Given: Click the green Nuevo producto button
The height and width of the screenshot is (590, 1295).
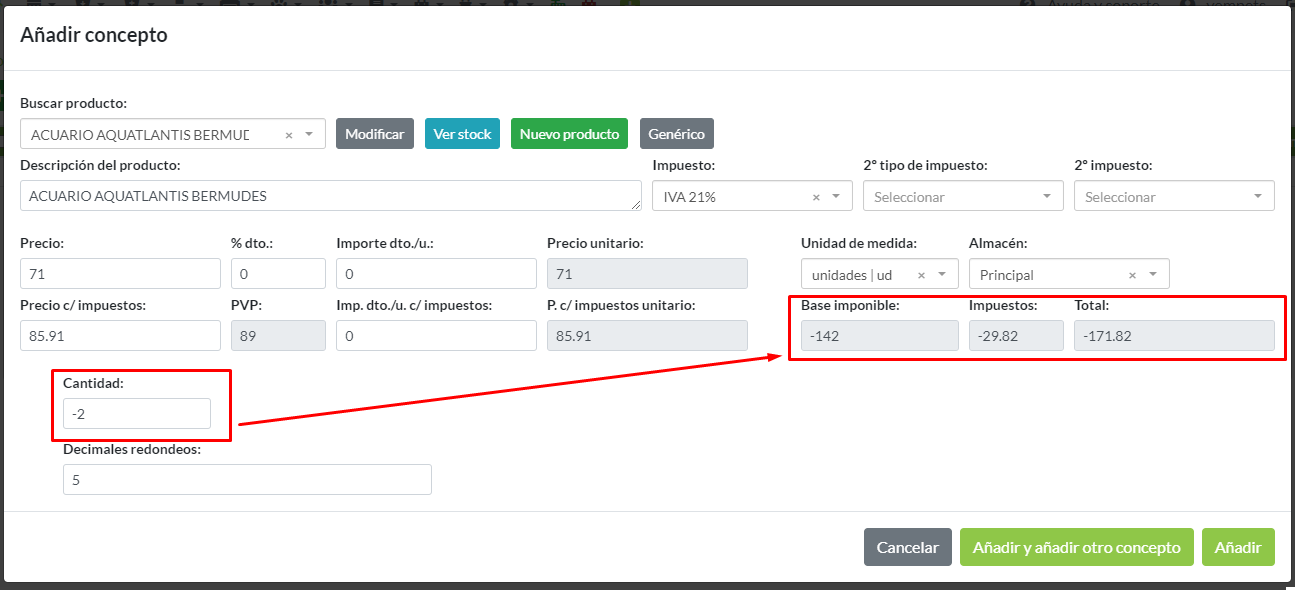Looking at the screenshot, I should (569, 134).
